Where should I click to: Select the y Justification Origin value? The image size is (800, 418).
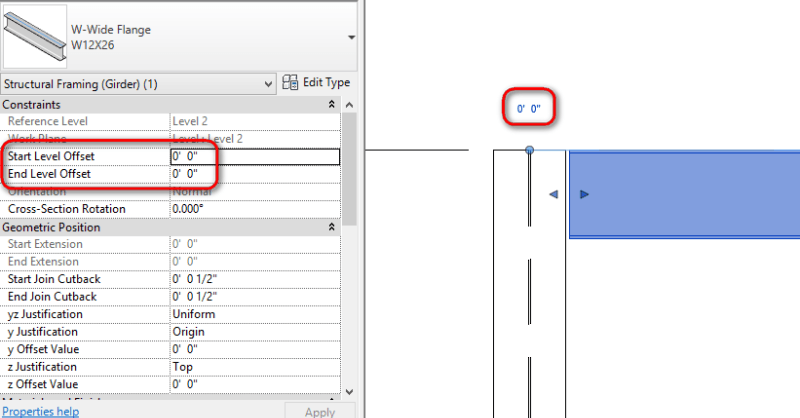254,332
